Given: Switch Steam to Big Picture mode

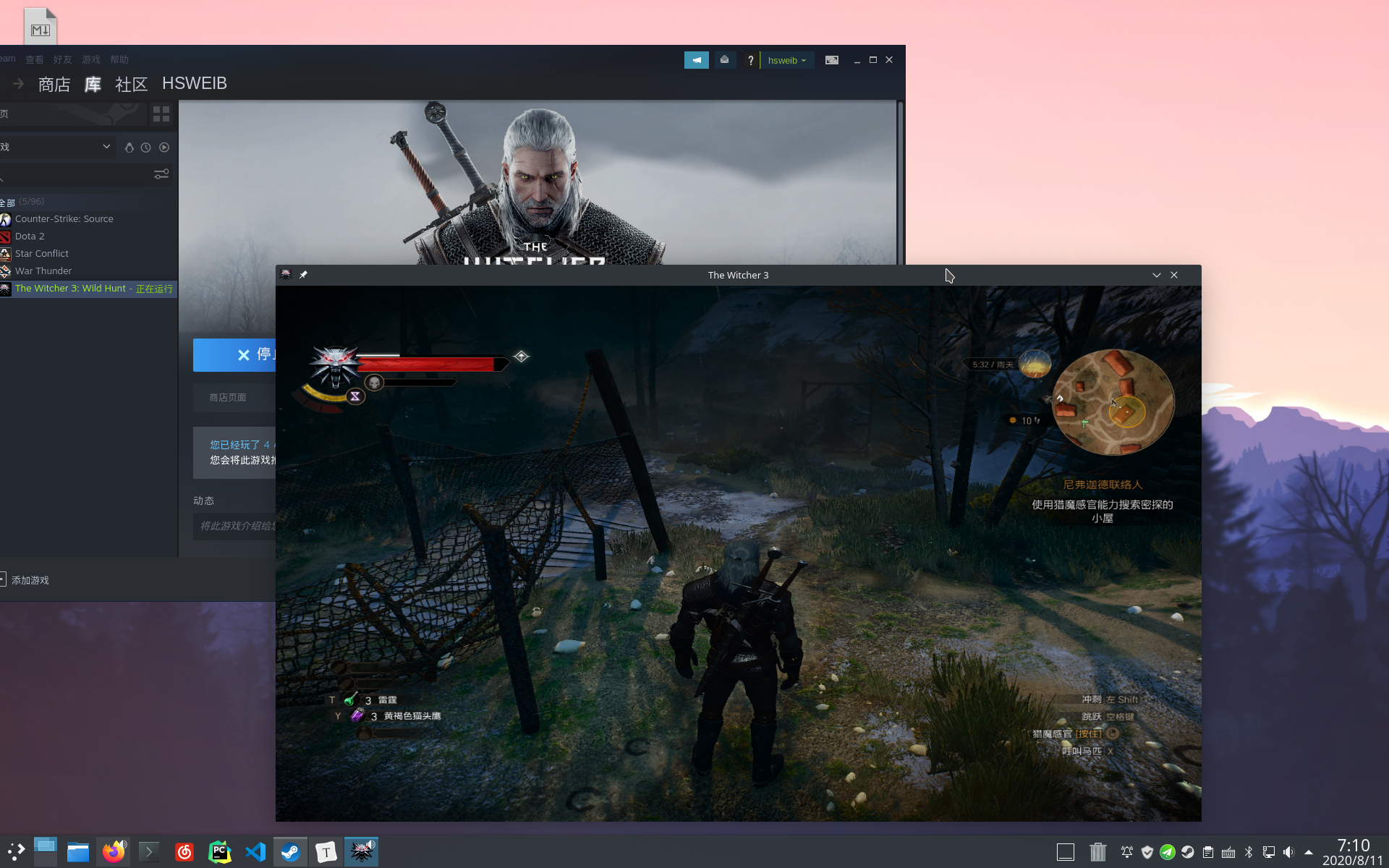Looking at the screenshot, I should pyautogui.click(x=832, y=60).
